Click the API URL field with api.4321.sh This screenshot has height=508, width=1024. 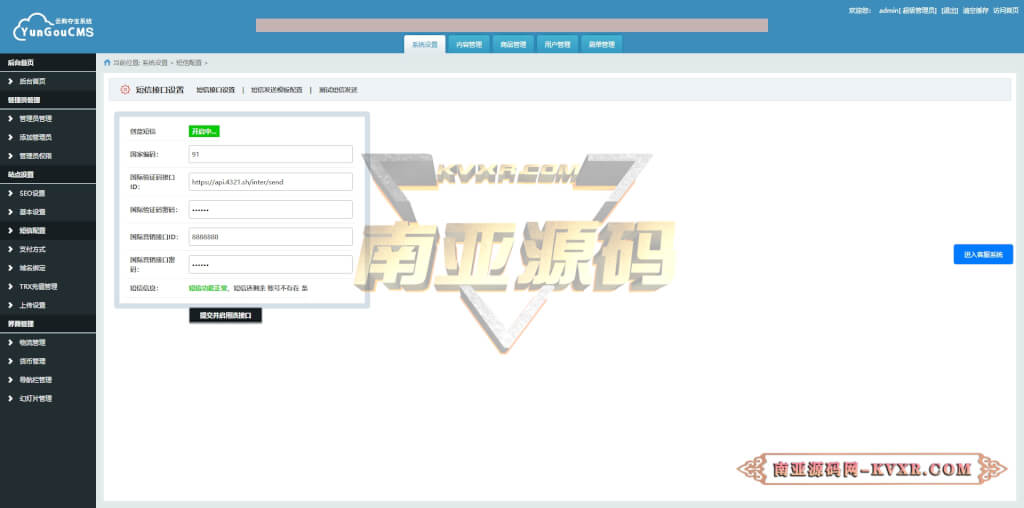tap(270, 182)
